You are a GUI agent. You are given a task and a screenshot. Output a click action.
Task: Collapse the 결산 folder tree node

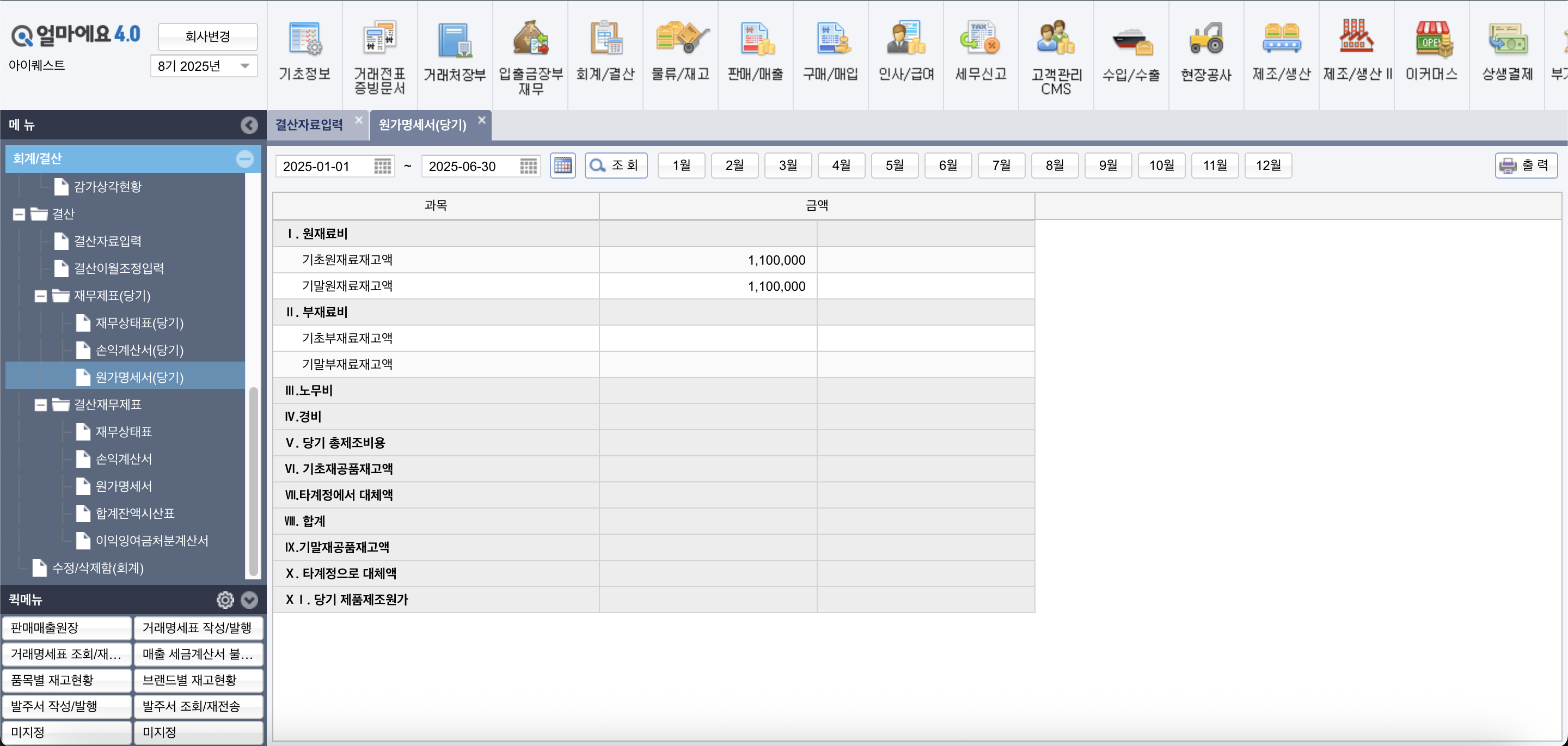[x=19, y=215]
